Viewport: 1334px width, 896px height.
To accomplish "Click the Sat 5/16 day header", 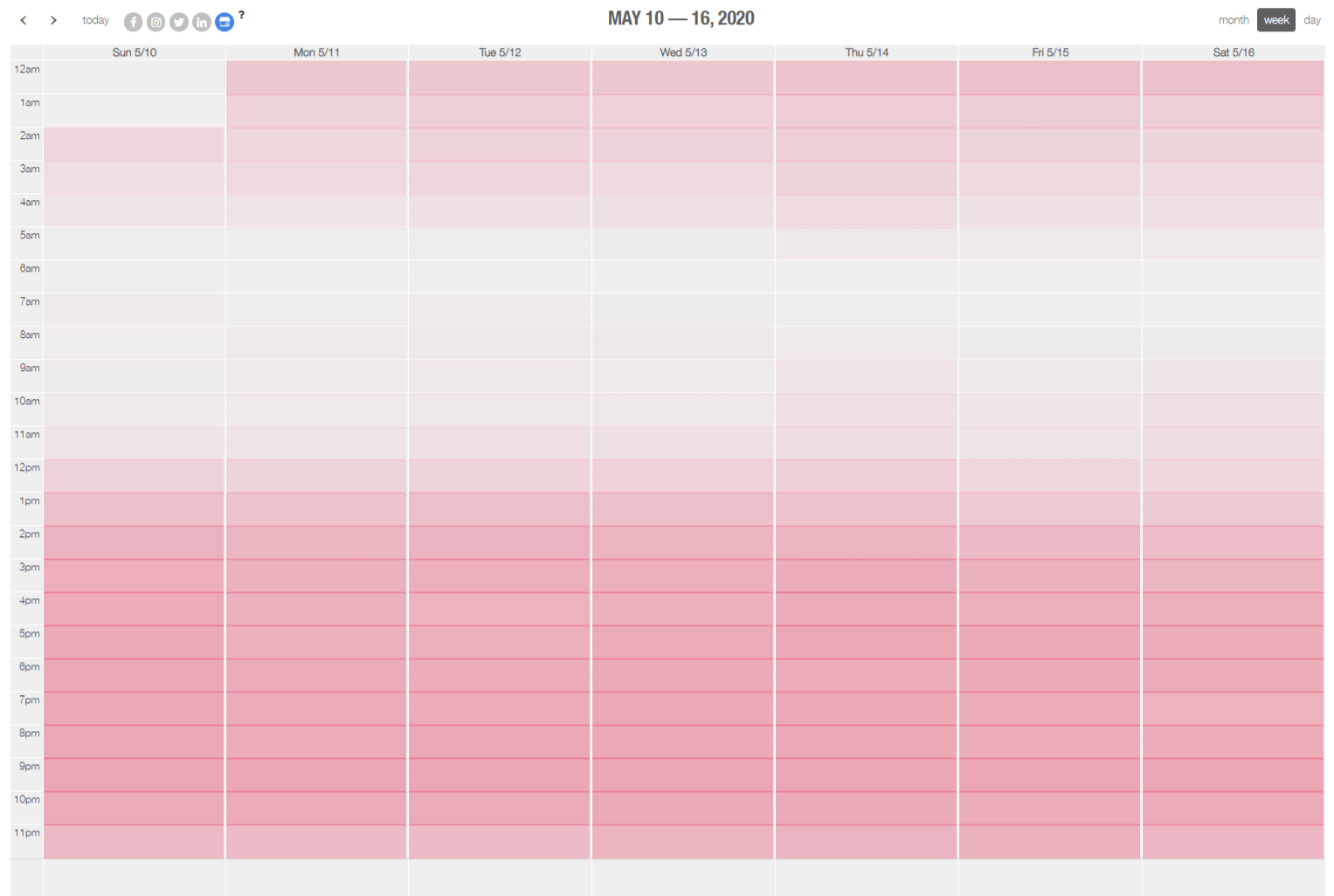I will point(1233,52).
